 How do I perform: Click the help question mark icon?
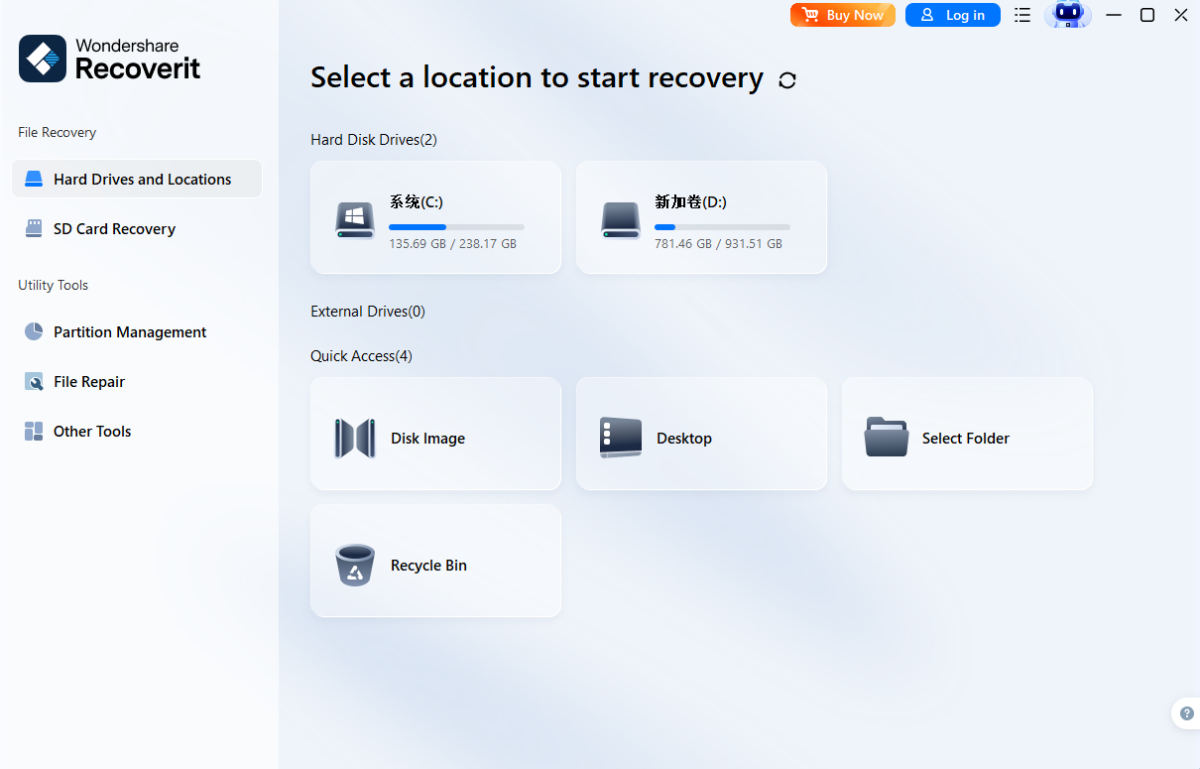[1187, 713]
